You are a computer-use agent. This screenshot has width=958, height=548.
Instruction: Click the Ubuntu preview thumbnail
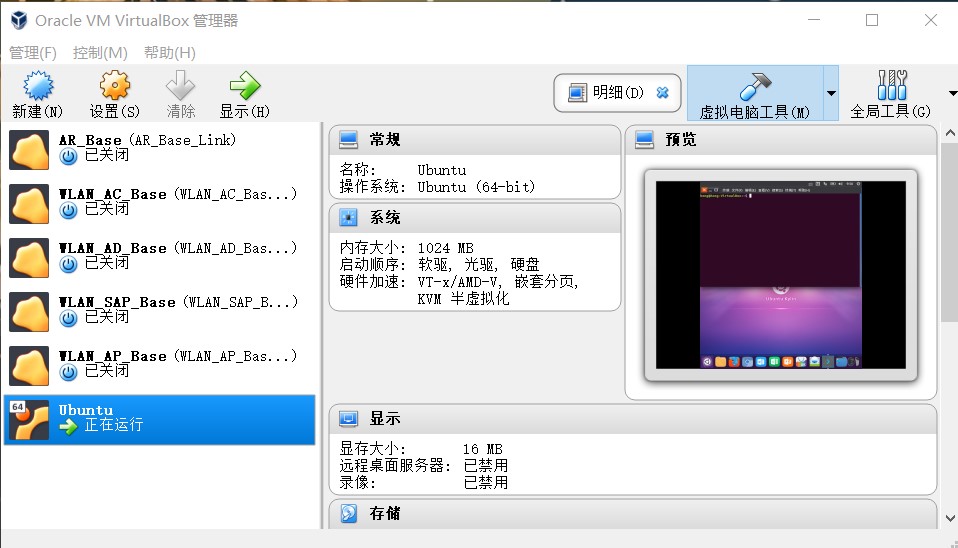pos(781,275)
